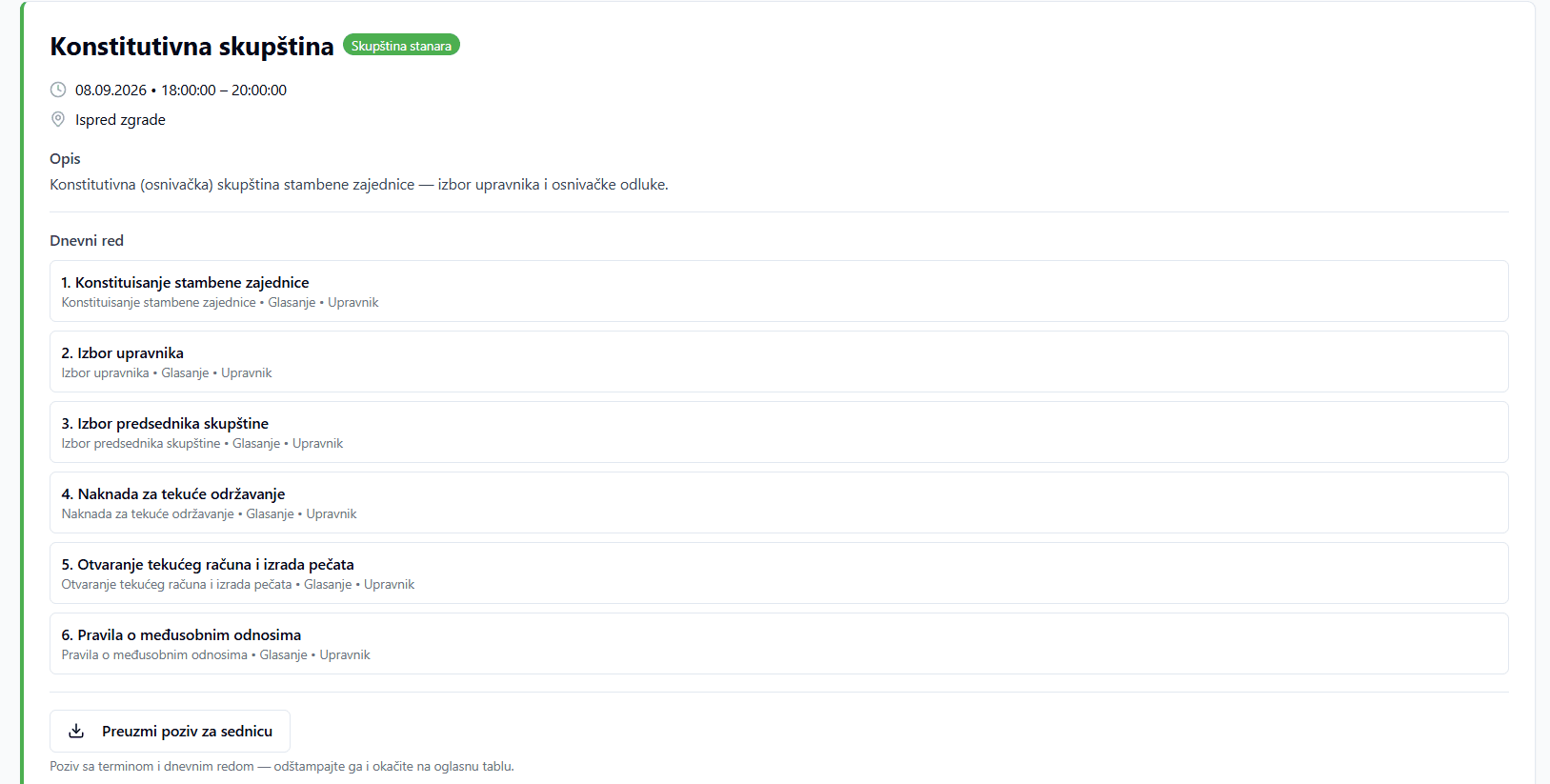The height and width of the screenshot is (784, 1550).
Task: Click the Ispred zgrade location text
Action: [x=120, y=119]
